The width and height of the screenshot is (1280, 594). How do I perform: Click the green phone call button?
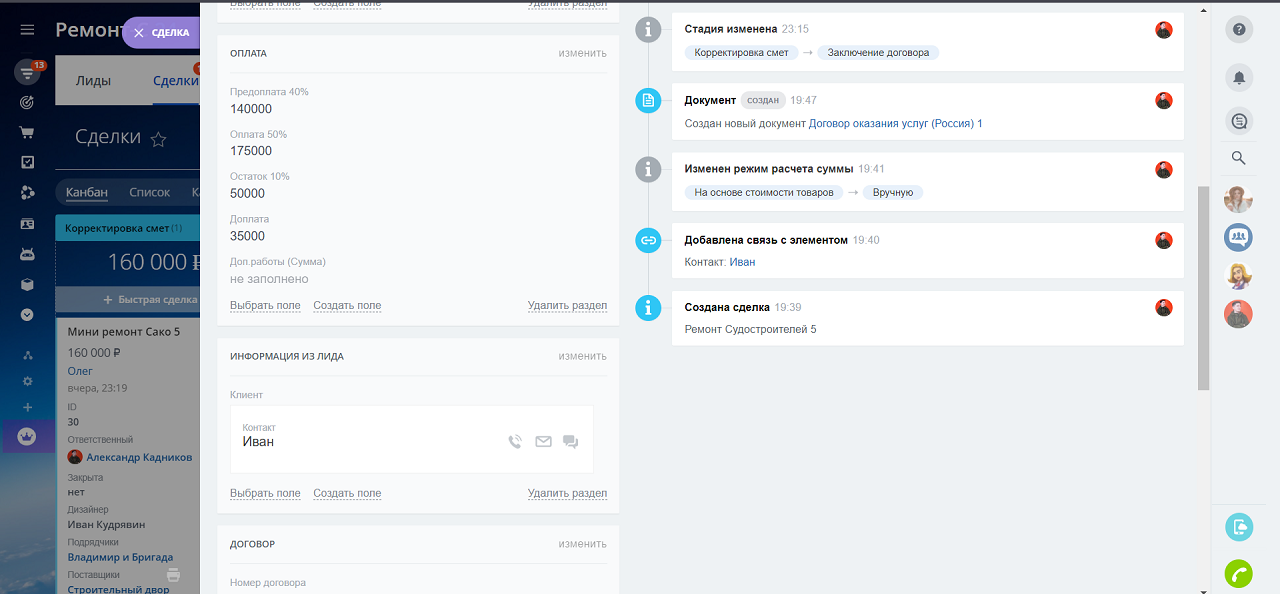coord(1239,574)
